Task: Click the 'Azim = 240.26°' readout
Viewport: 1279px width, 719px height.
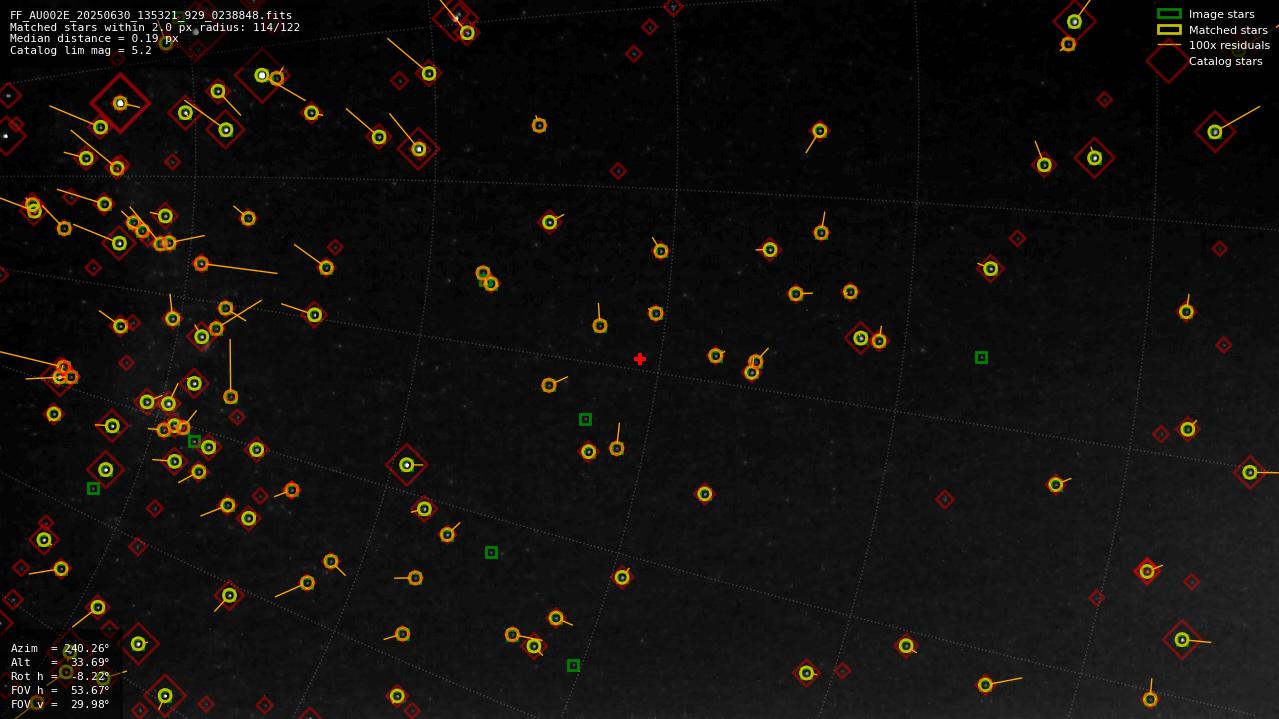Action: coord(60,648)
